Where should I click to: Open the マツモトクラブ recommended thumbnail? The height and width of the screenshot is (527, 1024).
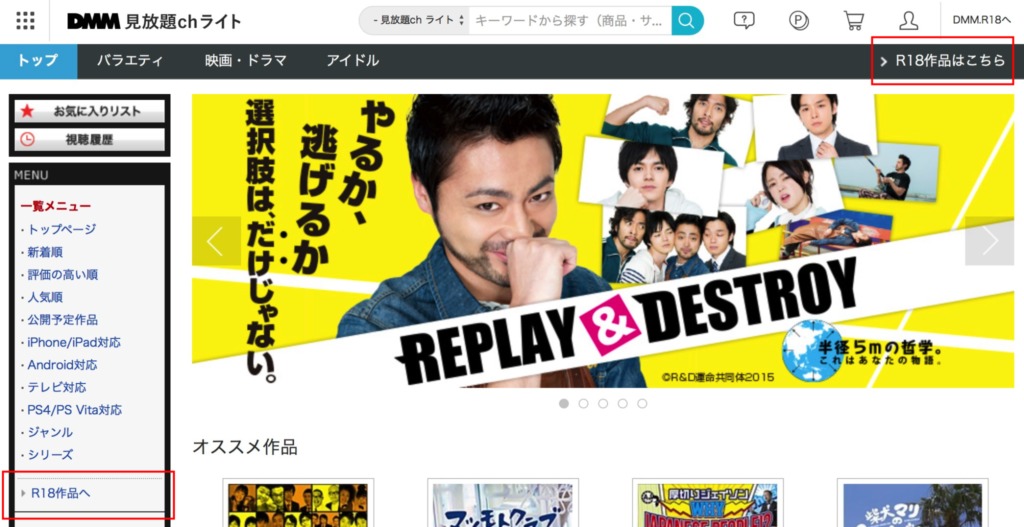[x=503, y=504]
